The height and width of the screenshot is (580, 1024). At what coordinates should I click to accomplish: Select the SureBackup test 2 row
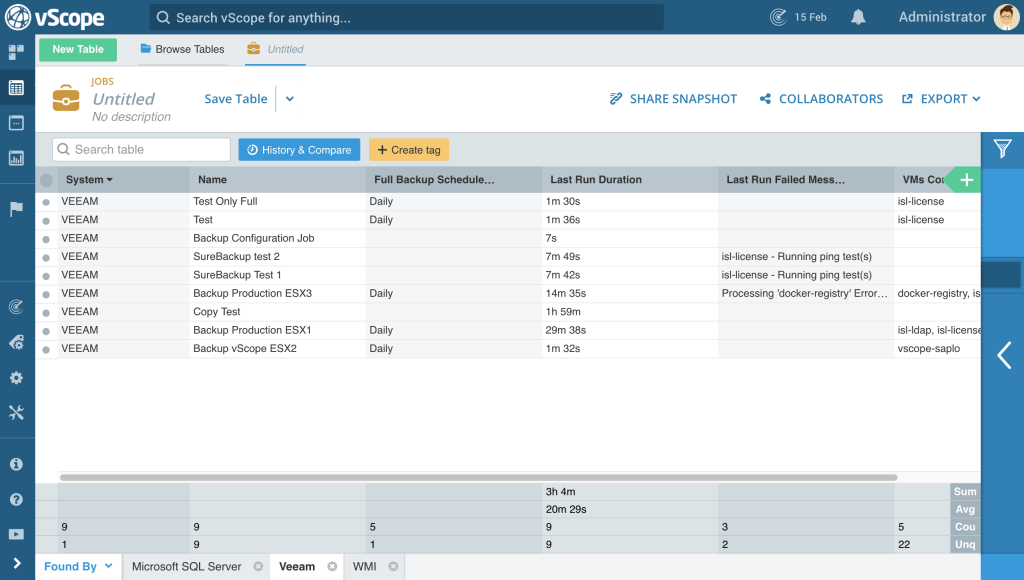click(46, 257)
